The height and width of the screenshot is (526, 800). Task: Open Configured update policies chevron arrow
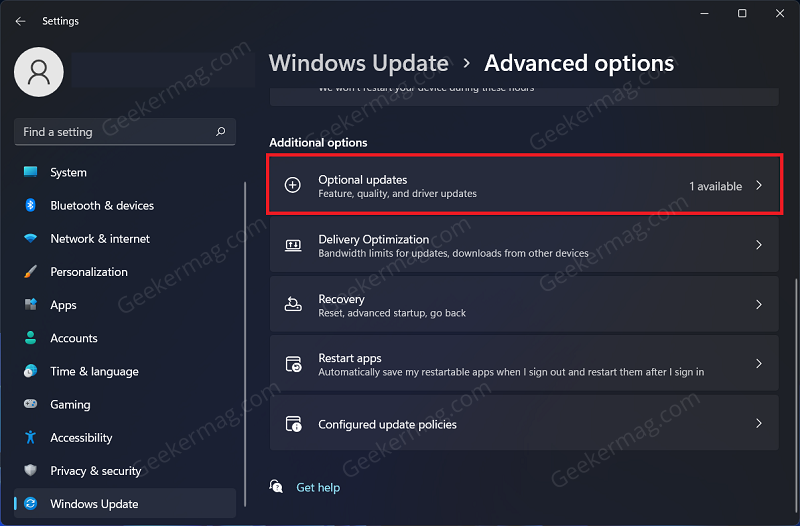coord(759,423)
